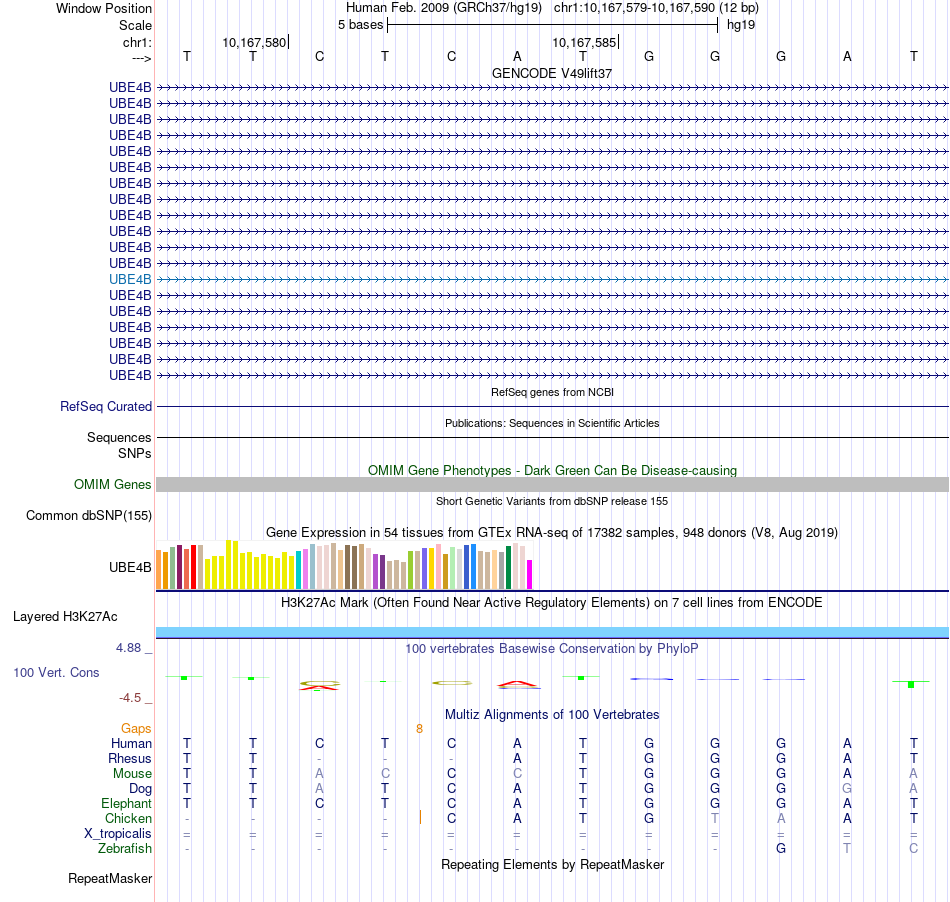Image resolution: width=950 pixels, height=902 pixels.
Task: Select the 'Chicken' alignment row label
Action: [x=128, y=818]
